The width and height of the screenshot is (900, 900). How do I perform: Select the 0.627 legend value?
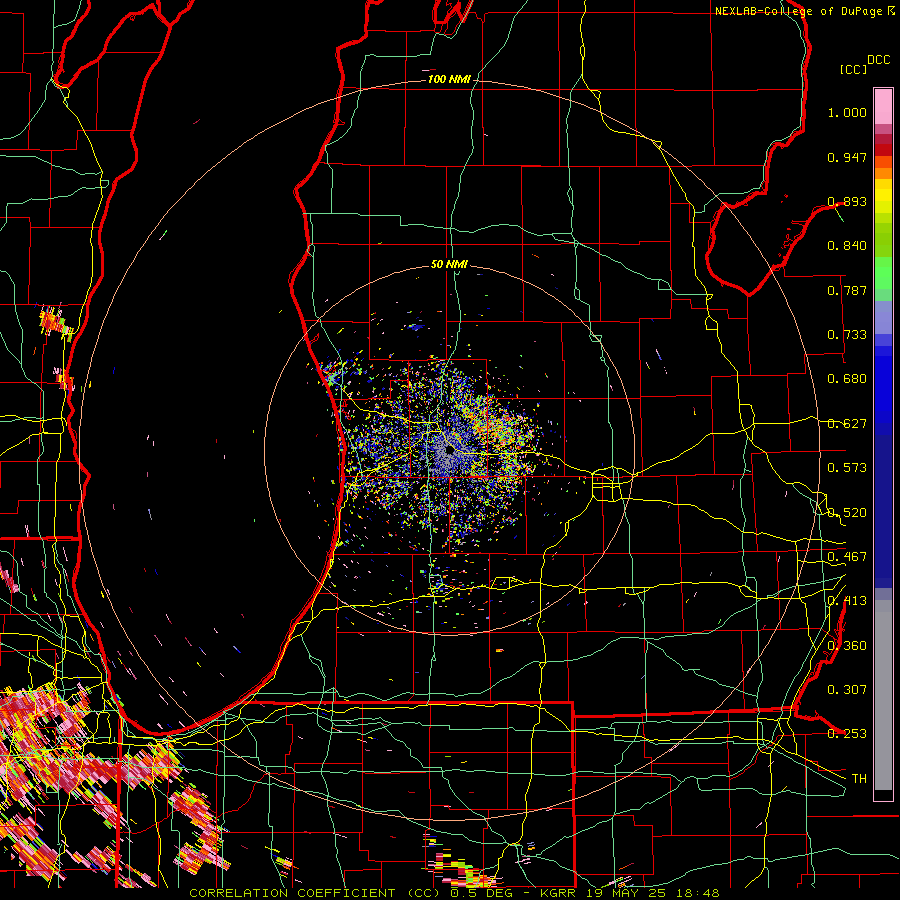847,424
